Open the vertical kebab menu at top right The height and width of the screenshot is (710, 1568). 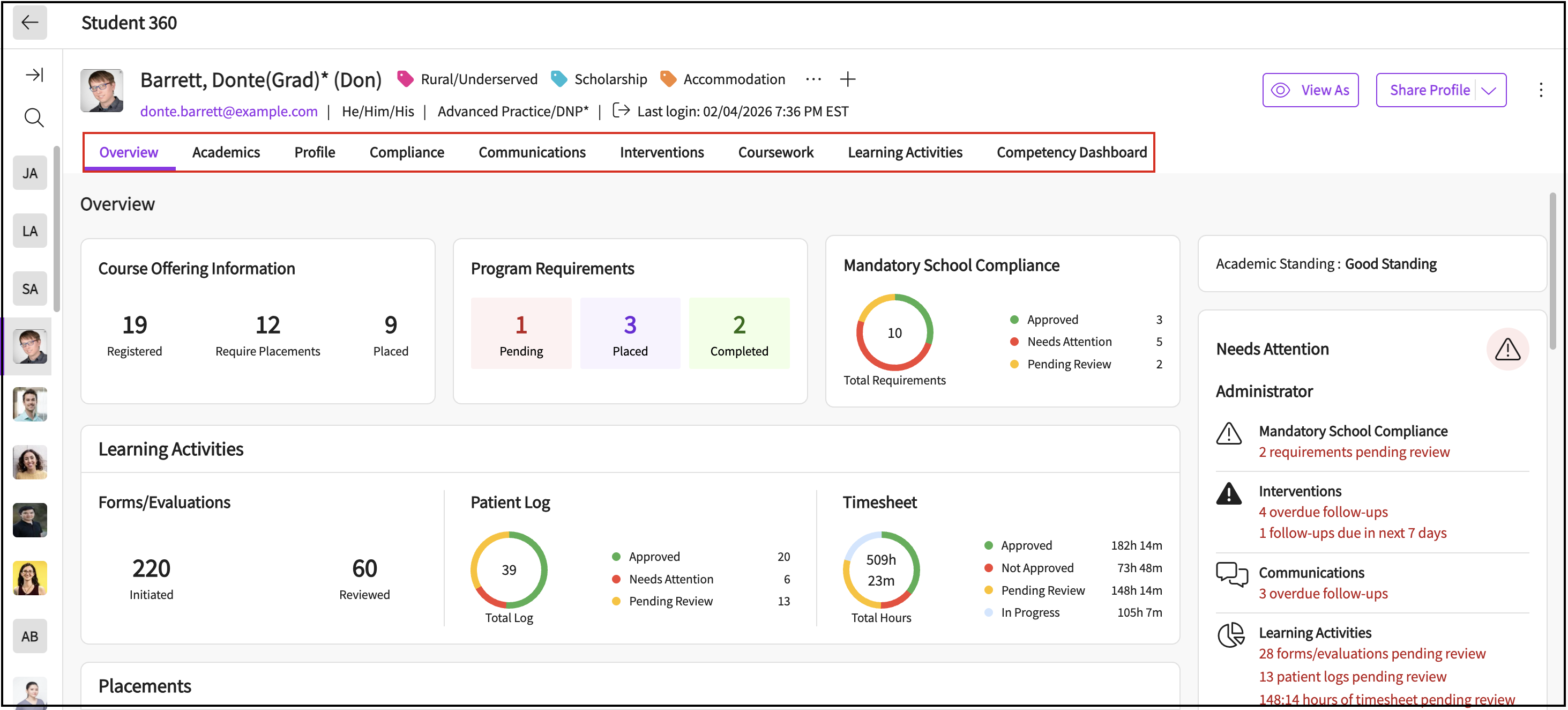pos(1541,90)
